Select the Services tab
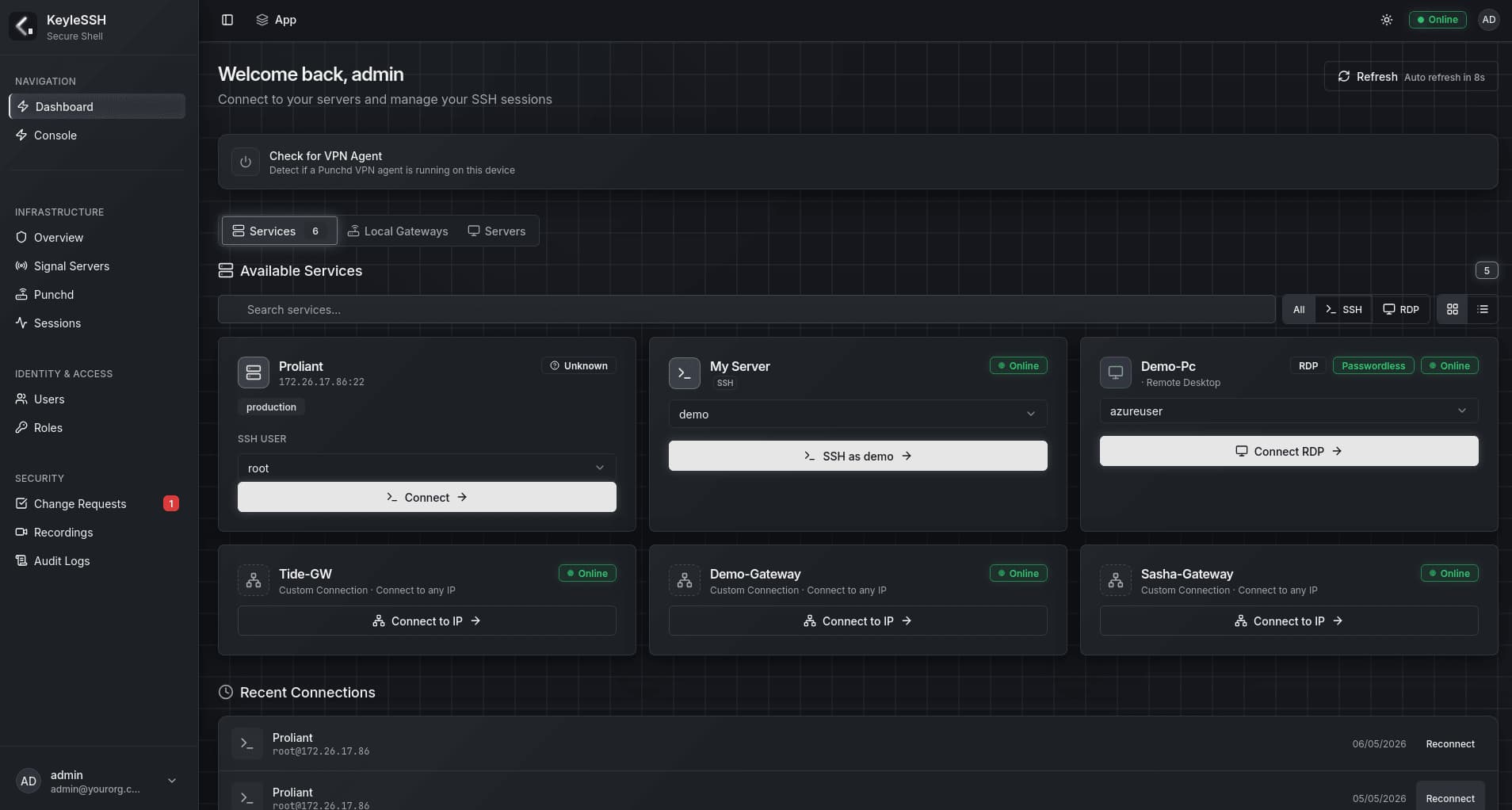 pos(279,231)
